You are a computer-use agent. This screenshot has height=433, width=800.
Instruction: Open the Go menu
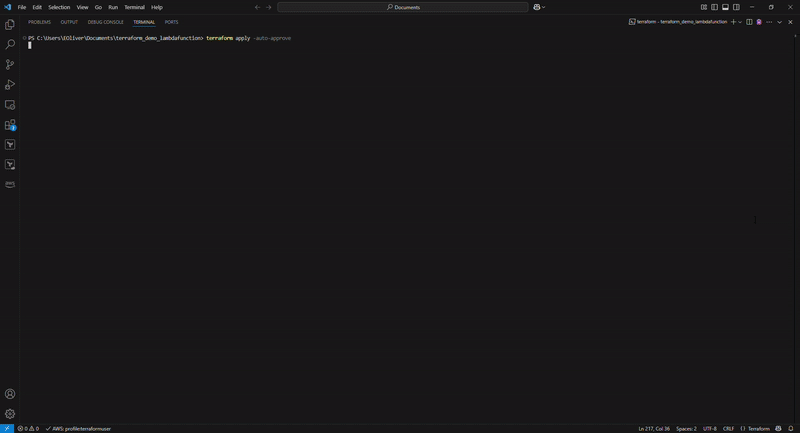(x=98, y=7)
